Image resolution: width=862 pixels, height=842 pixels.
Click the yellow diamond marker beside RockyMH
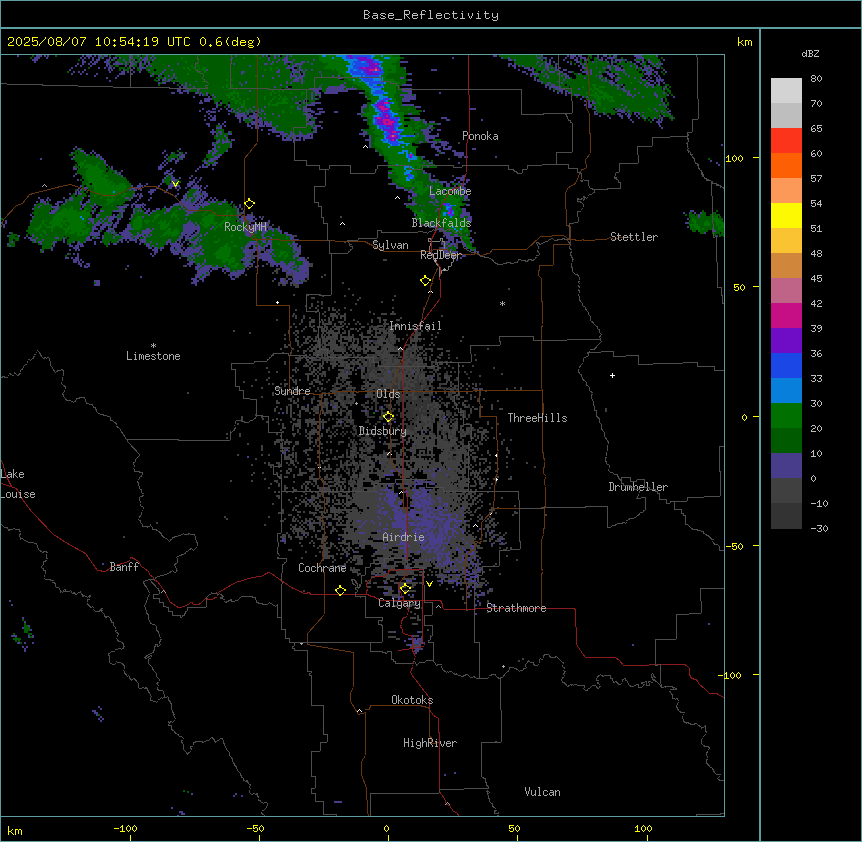click(250, 204)
